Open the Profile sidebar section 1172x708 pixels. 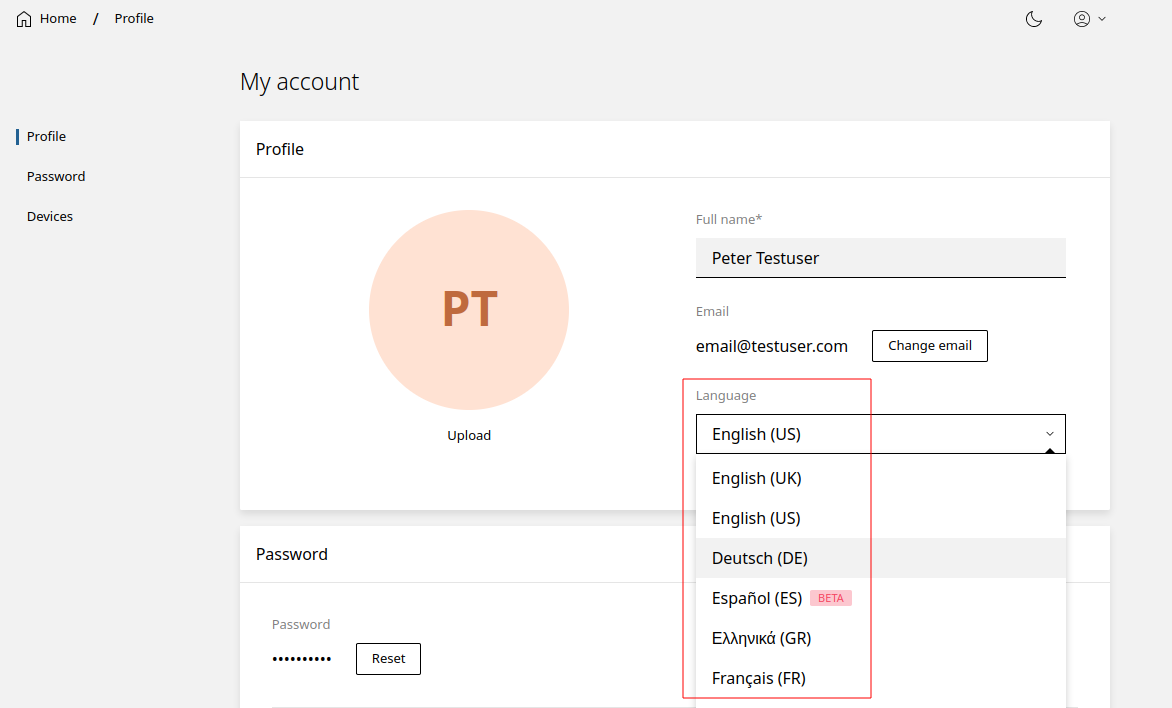[46, 137]
